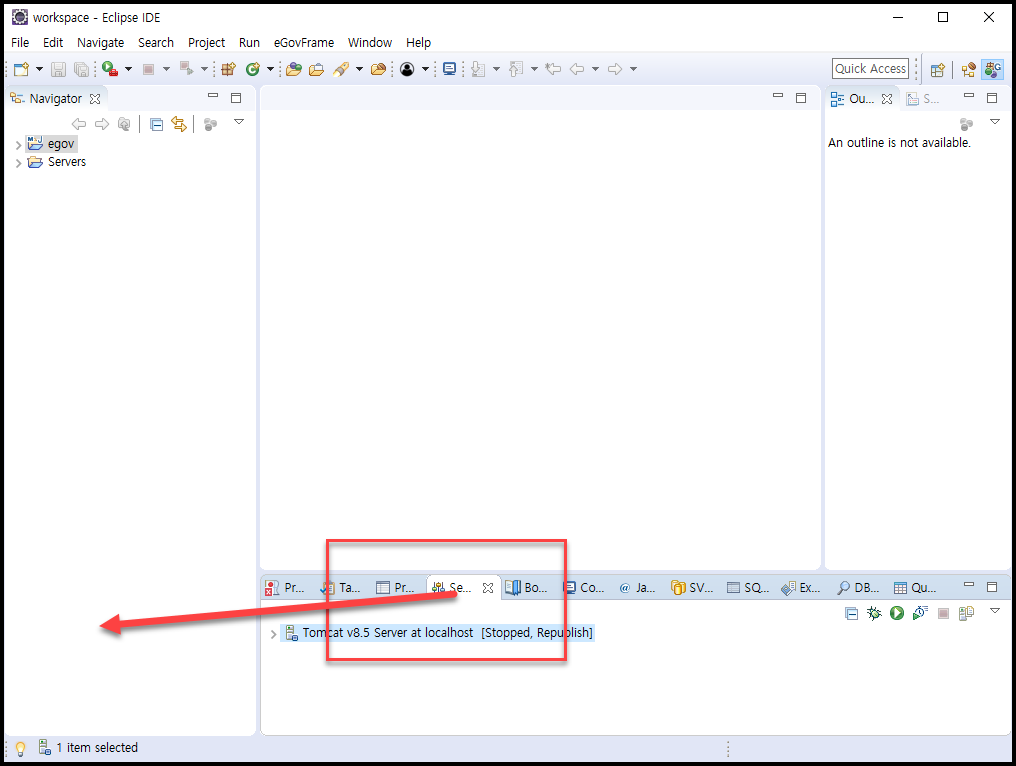Click the Previous Annotation toolbar icon
The height and width of the screenshot is (766, 1016).
tap(516, 69)
